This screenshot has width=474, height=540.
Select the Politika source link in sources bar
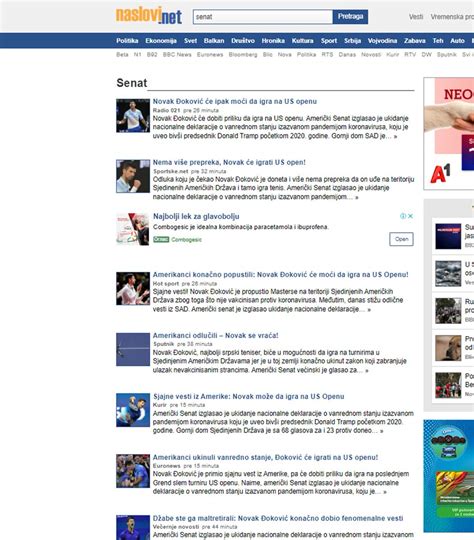(306, 54)
